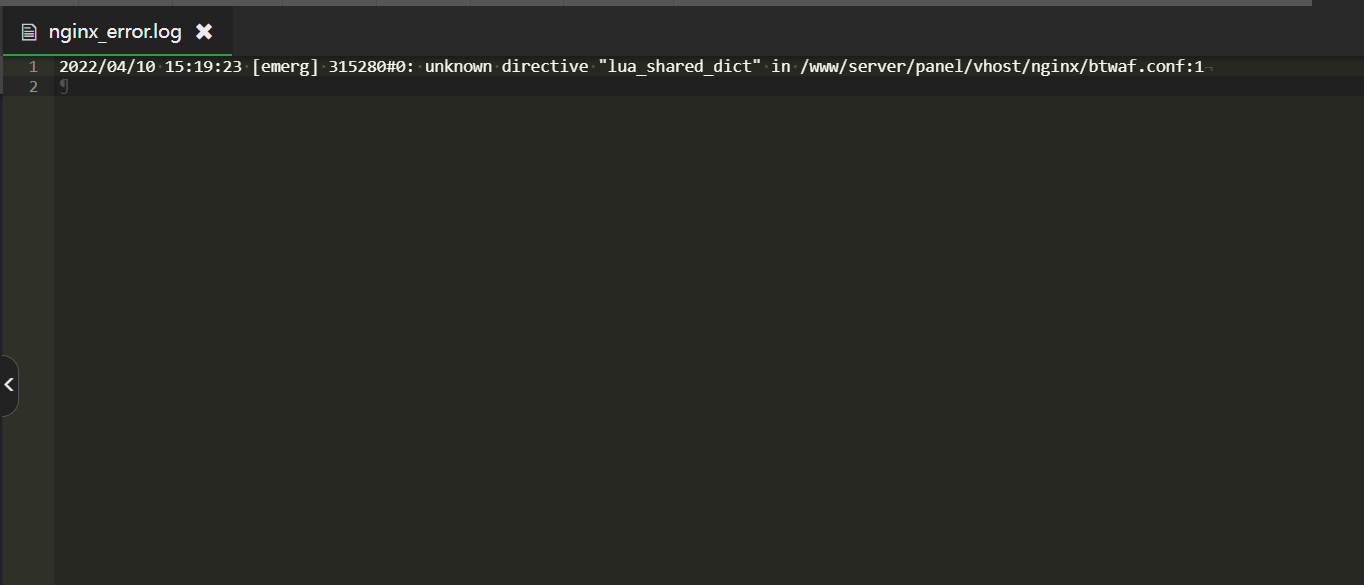This screenshot has height=585, width=1364.
Task: Close the nginx_error.log tab
Action: pyautogui.click(x=204, y=32)
